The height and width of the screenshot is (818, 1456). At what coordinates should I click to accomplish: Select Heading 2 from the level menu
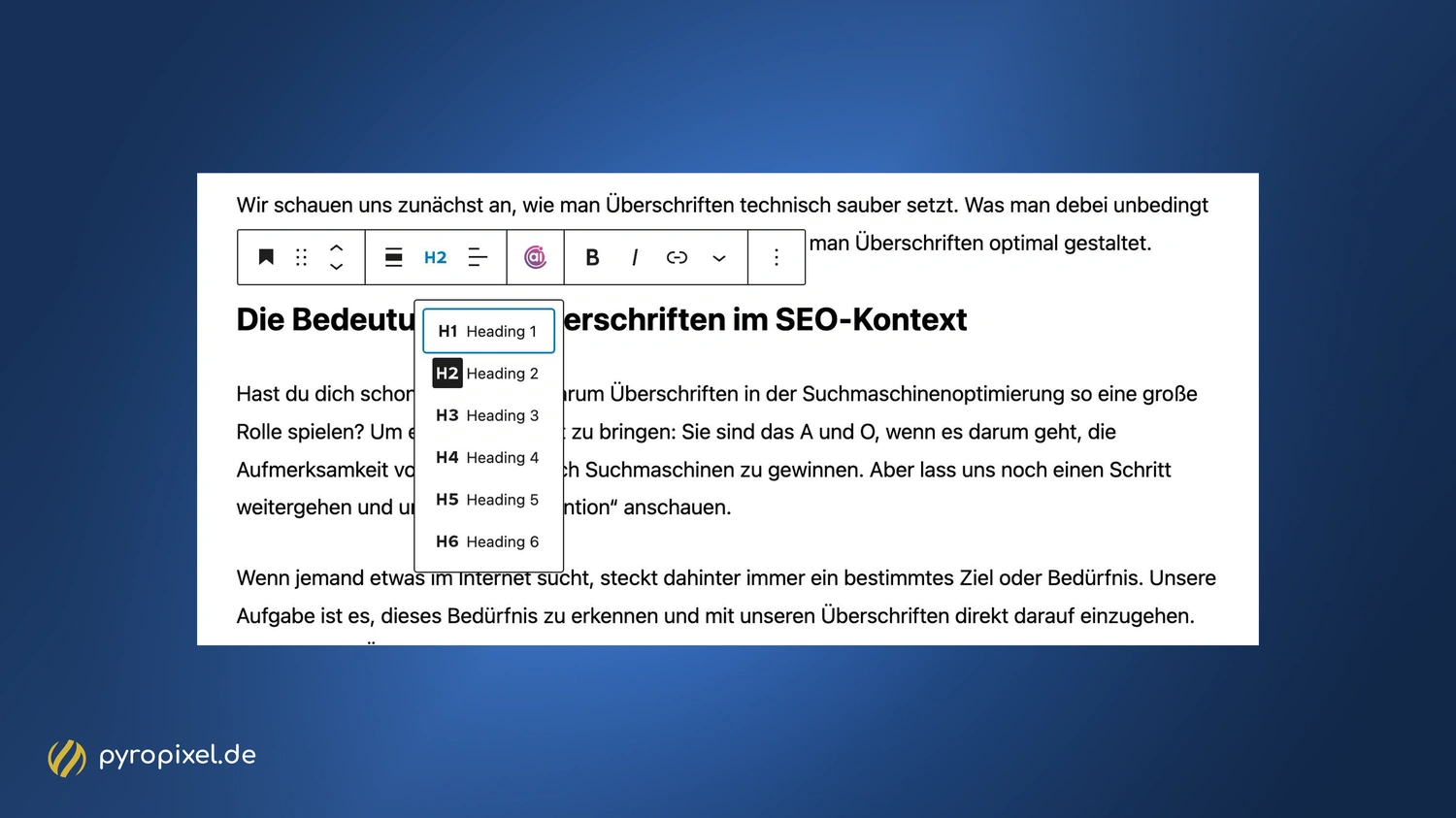tap(488, 374)
